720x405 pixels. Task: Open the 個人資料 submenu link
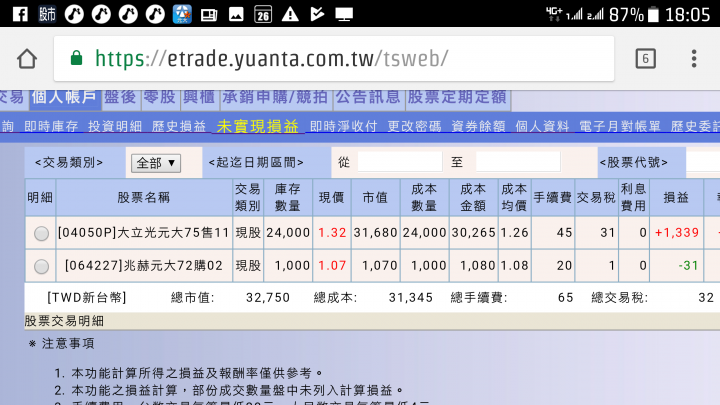(542, 127)
